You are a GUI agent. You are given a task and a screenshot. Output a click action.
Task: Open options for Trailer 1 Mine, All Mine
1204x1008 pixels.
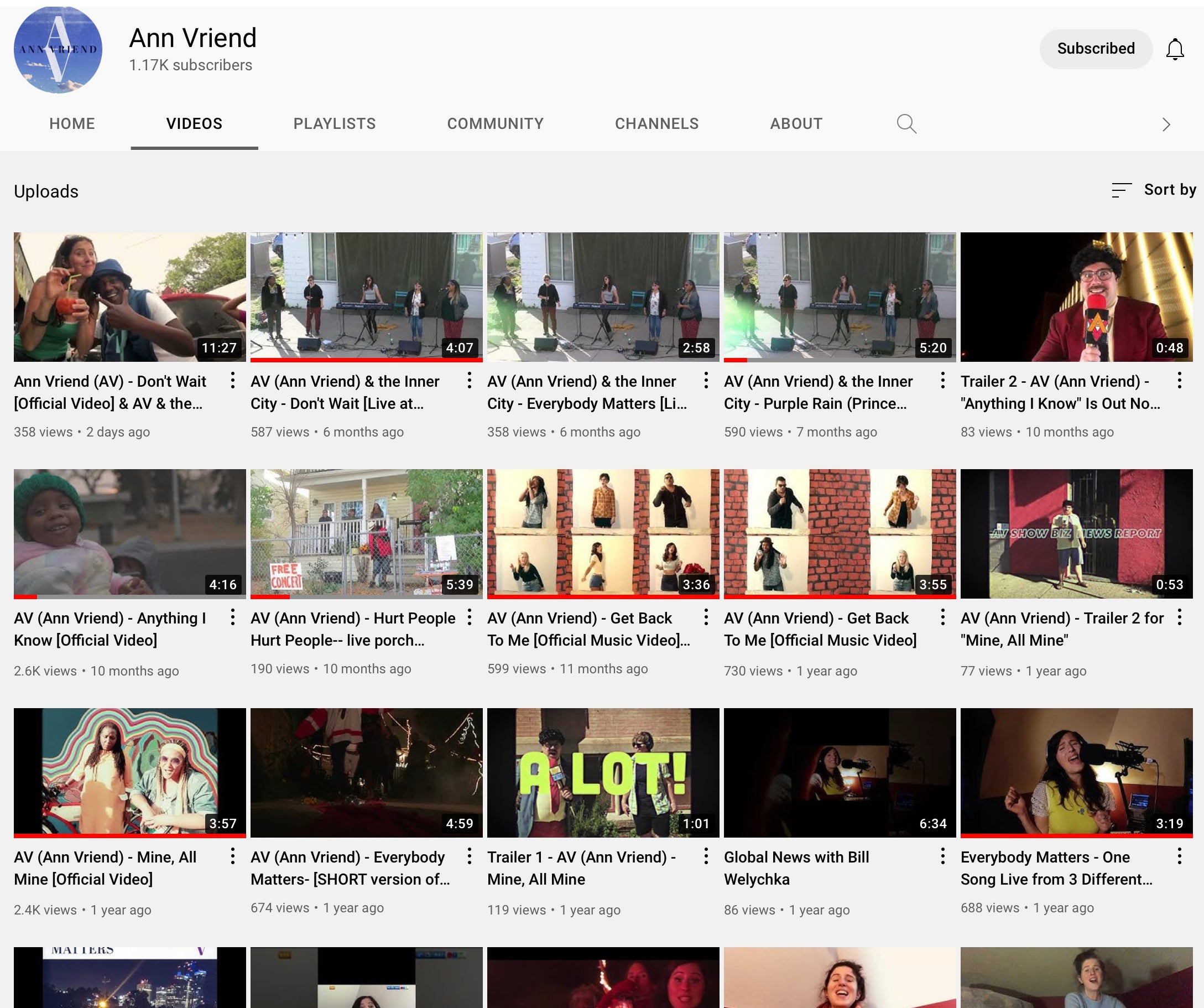tap(706, 856)
